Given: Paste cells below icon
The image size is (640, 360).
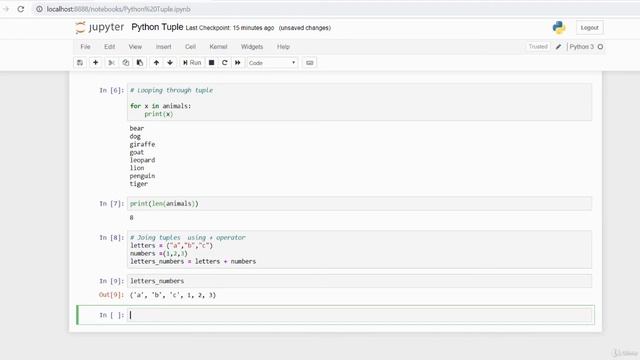Looking at the screenshot, I should 140,63.
